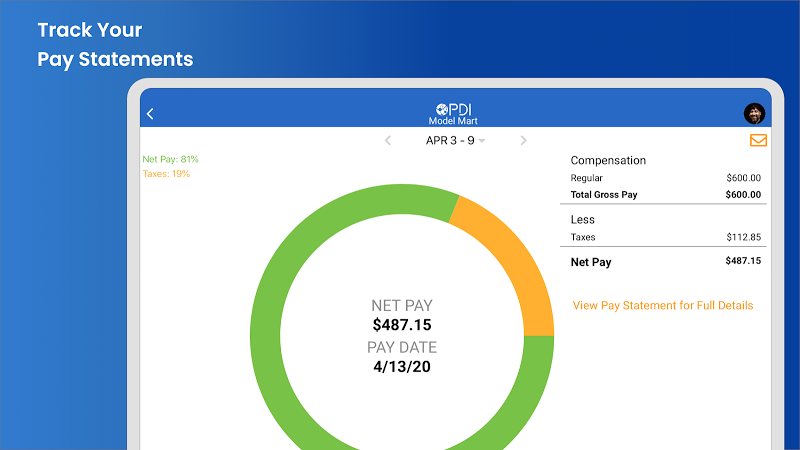Click the $487.15 value inside the chart

[402, 324]
